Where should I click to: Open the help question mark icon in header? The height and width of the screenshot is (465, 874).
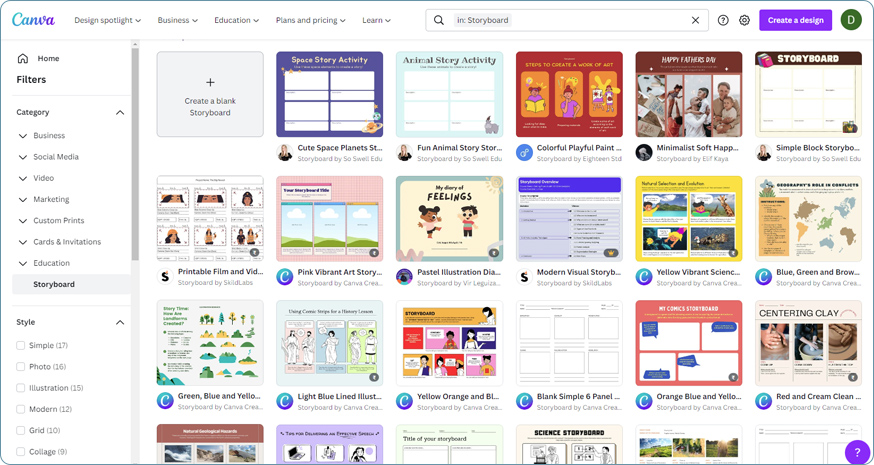723,20
